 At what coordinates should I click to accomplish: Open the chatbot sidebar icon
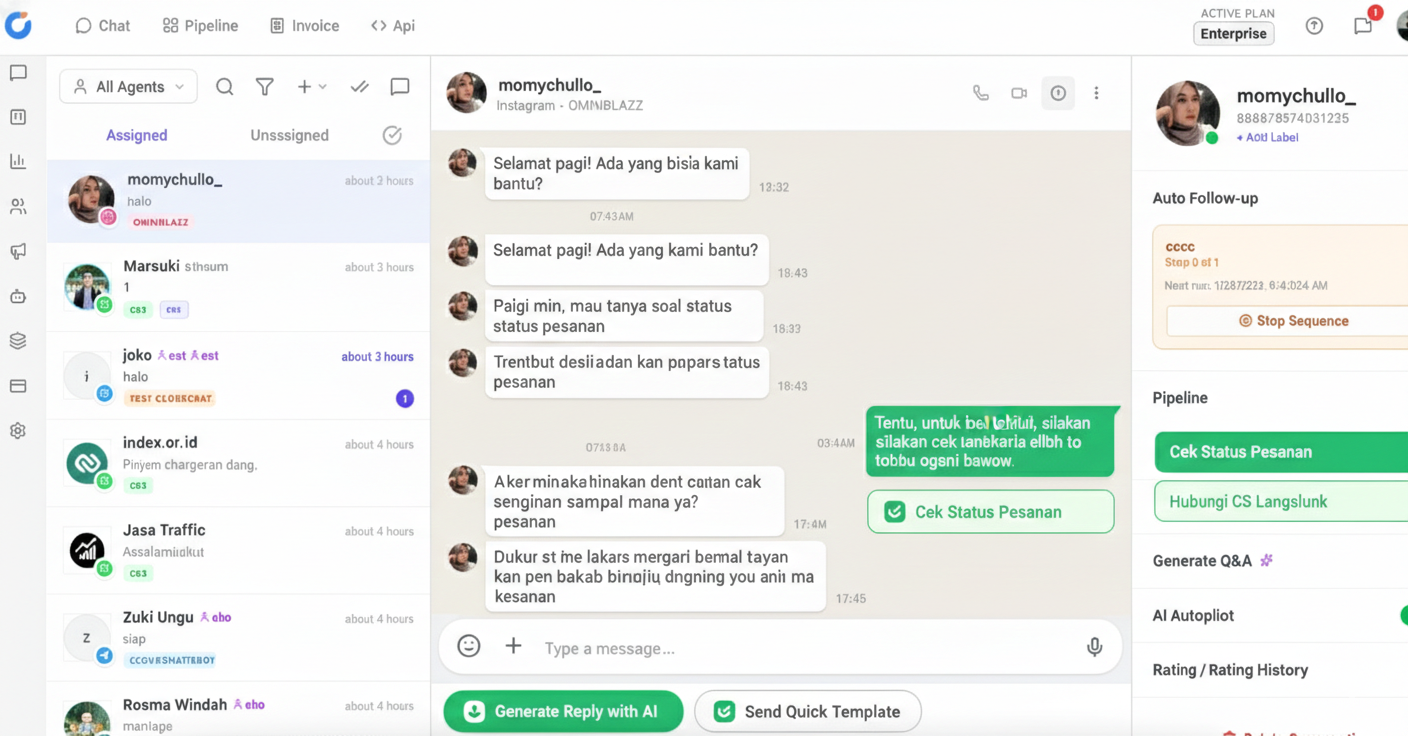click(x=18, y=296)
